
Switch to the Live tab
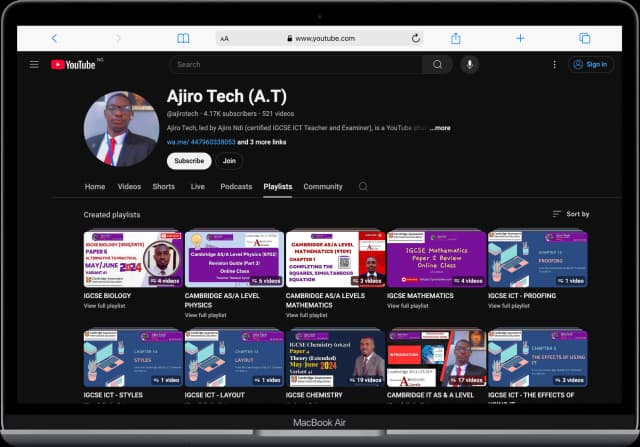pyautogui.click(x=198, y=187)
